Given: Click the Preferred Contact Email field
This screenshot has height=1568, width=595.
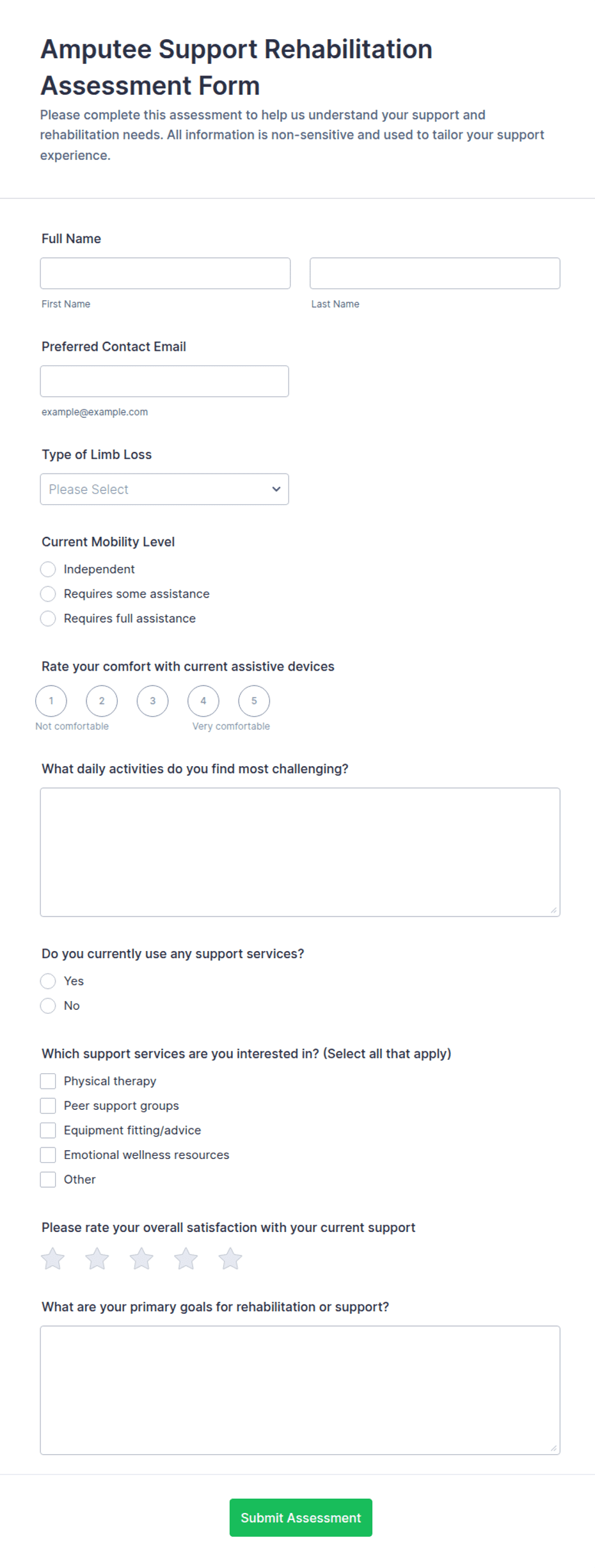Looking at the screenshot, I should [x=164, y=381].
